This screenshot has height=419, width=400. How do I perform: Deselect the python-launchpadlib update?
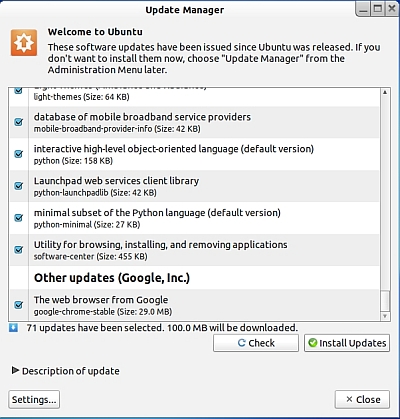pos(19,186)
